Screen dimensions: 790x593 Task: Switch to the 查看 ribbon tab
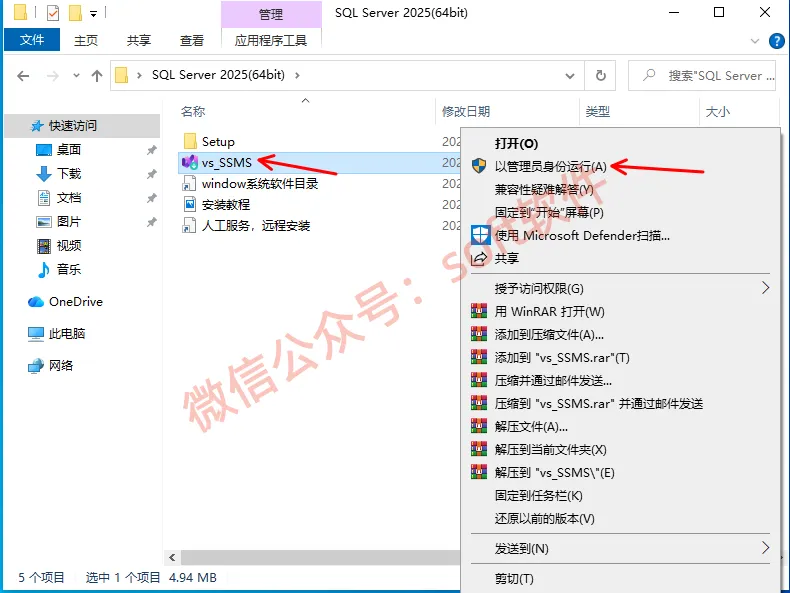(192, 40)
